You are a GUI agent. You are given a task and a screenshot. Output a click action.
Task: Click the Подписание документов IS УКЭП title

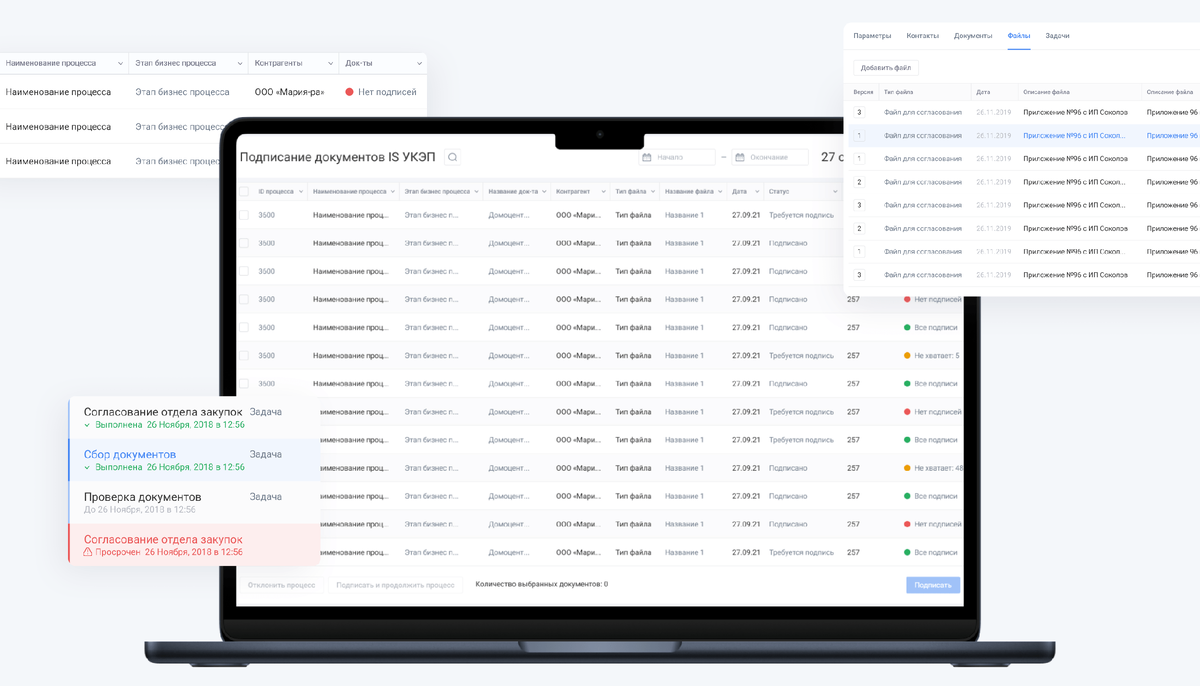(x=339, y=157)
